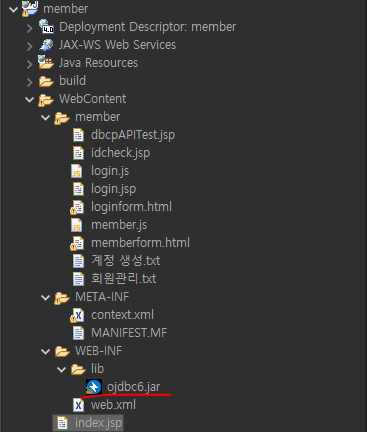Select the 'login.jsp' file name
Screen dimensions: 367x432
[x=113, y=189]
